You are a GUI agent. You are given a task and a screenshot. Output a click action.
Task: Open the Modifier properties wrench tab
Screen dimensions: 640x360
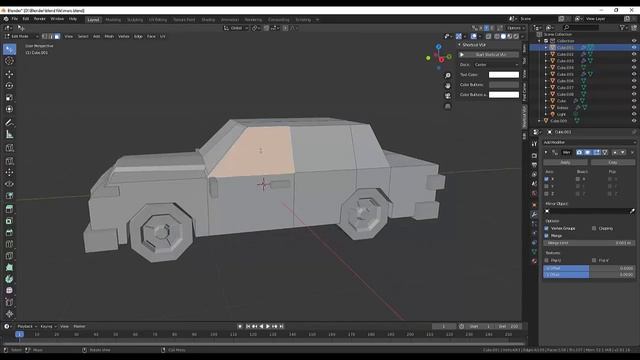534,214
